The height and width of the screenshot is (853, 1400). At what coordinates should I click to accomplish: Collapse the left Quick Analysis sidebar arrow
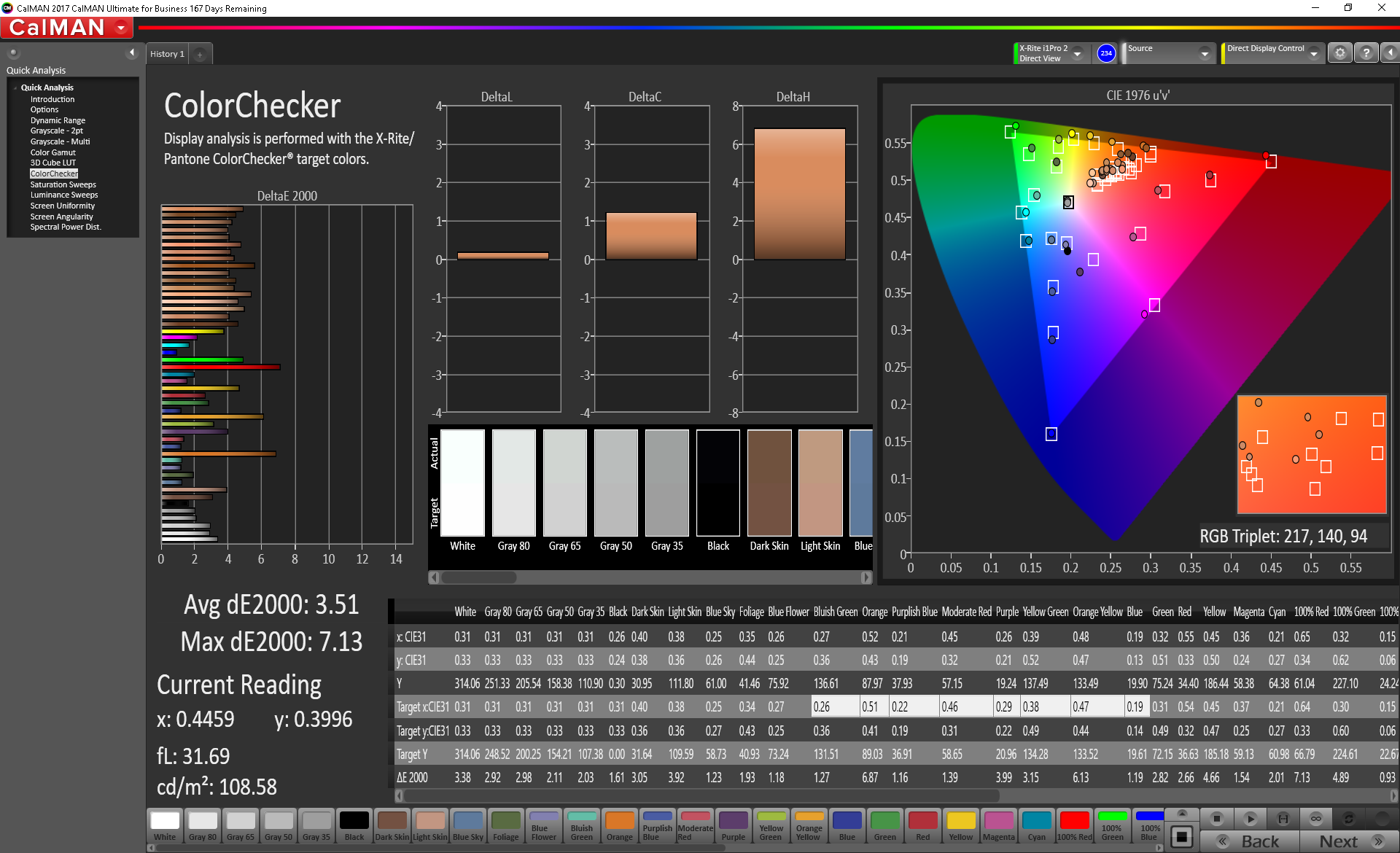pos(132,52)
